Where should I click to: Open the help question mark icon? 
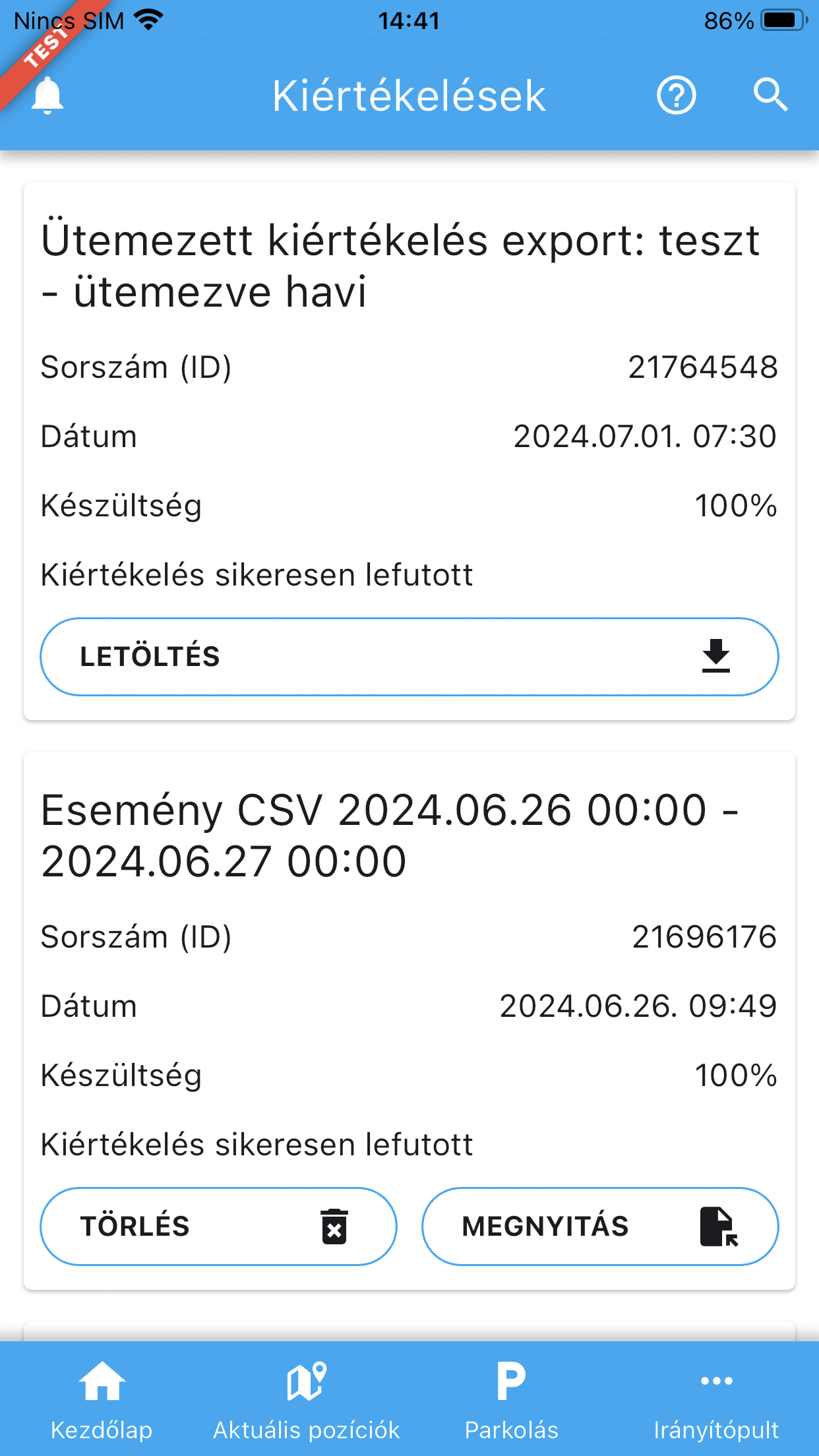676,96
